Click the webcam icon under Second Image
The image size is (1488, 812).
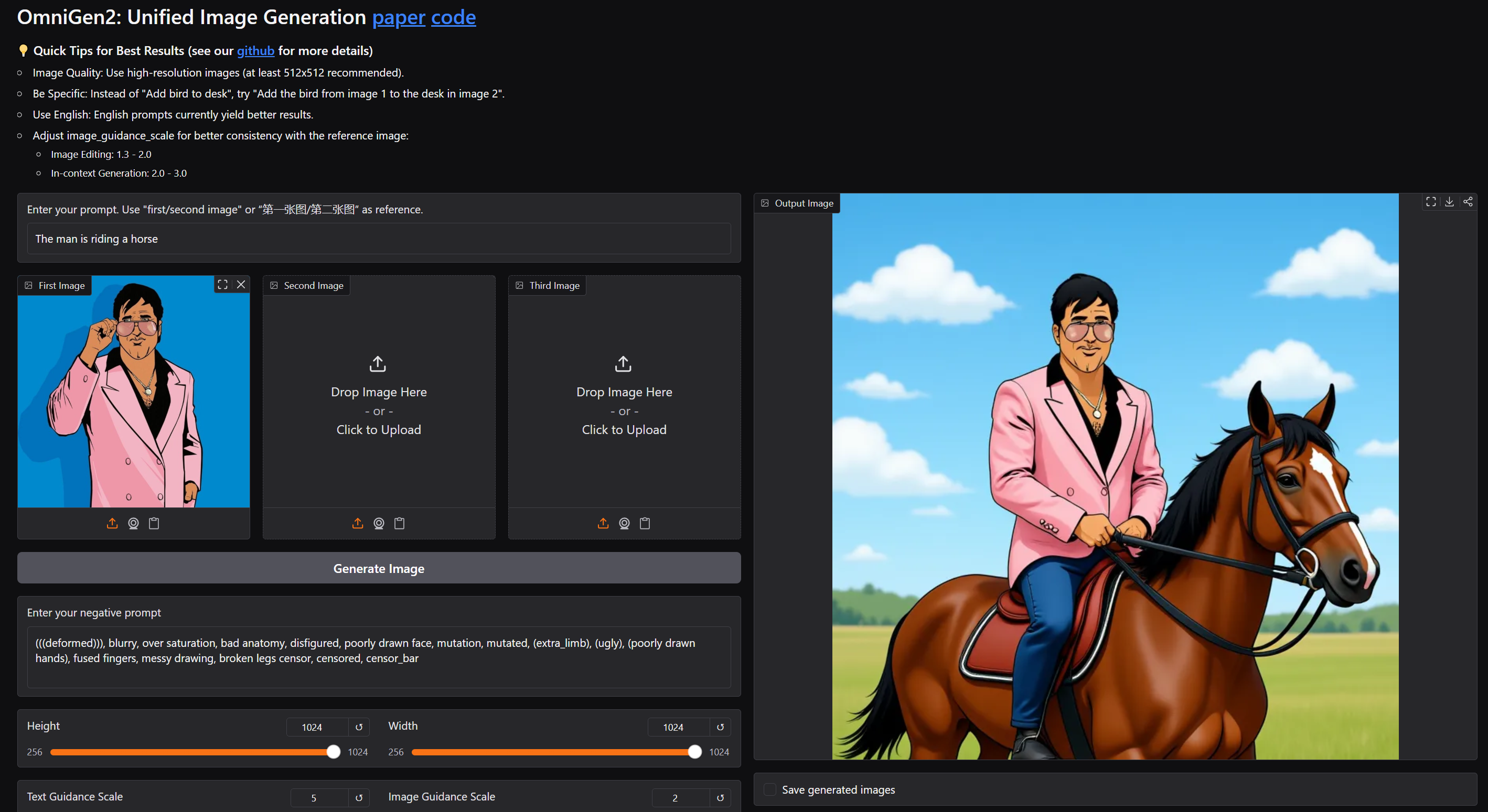[x=379, y=523]
